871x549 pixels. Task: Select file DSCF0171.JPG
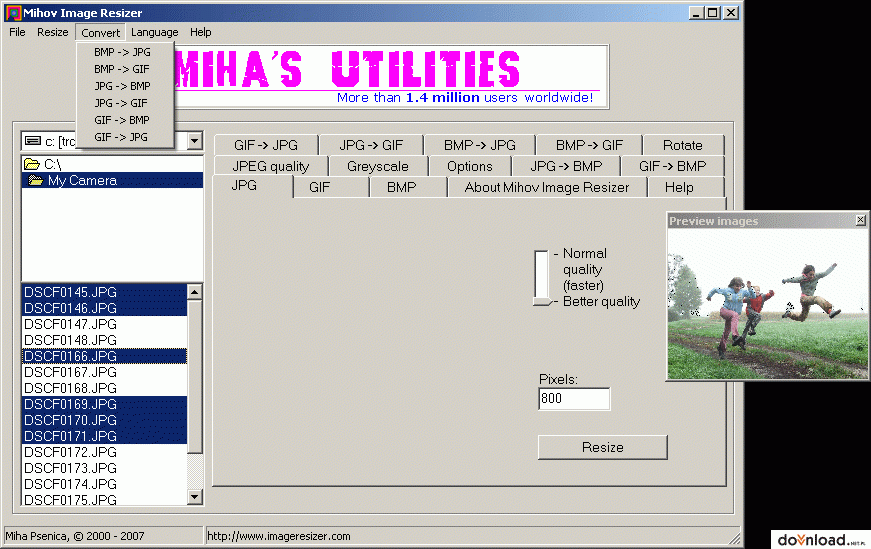click(104, 436)
